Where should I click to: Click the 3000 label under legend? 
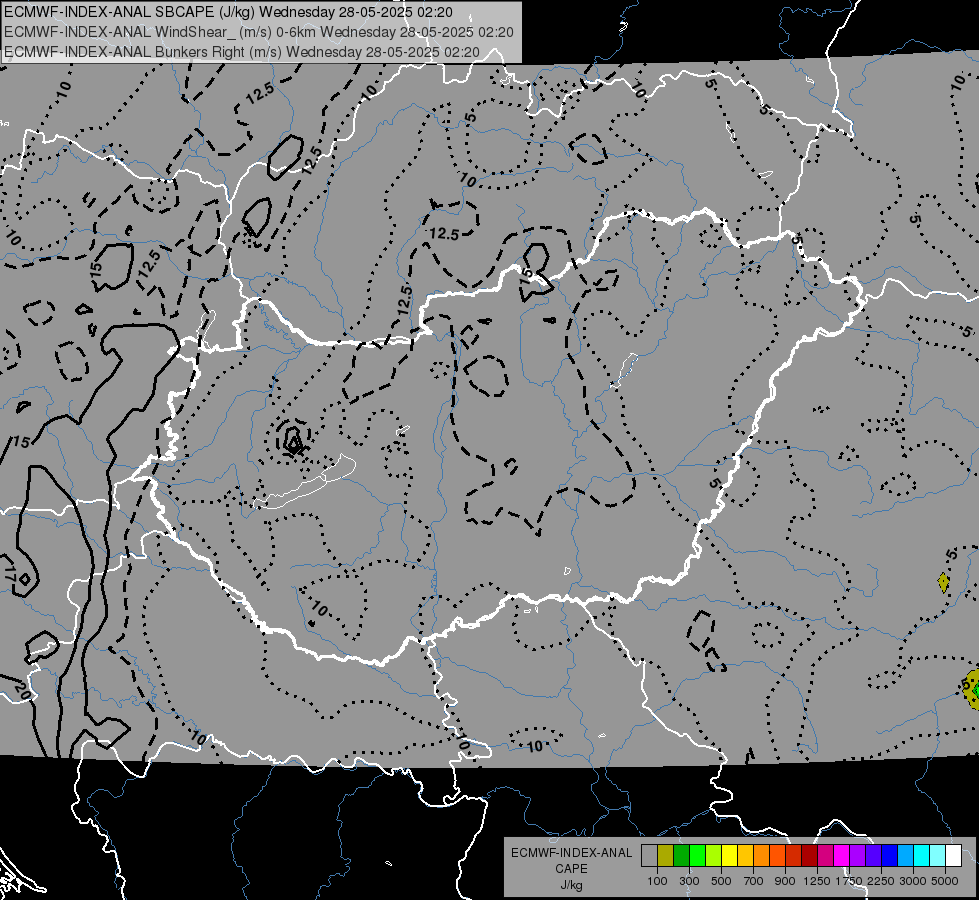913,881
